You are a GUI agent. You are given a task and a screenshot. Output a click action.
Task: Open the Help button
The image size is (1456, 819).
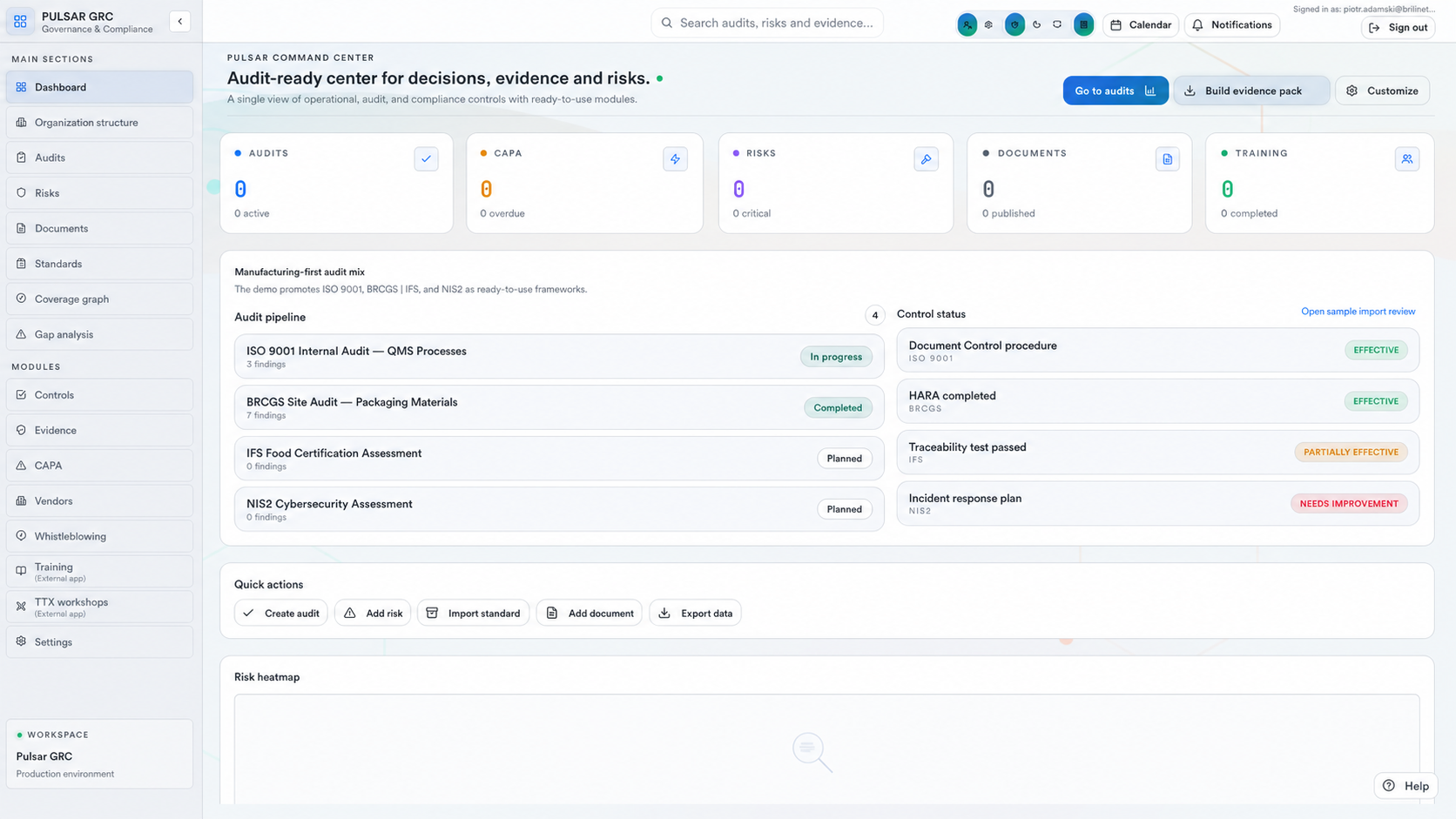click(1406, 786)
